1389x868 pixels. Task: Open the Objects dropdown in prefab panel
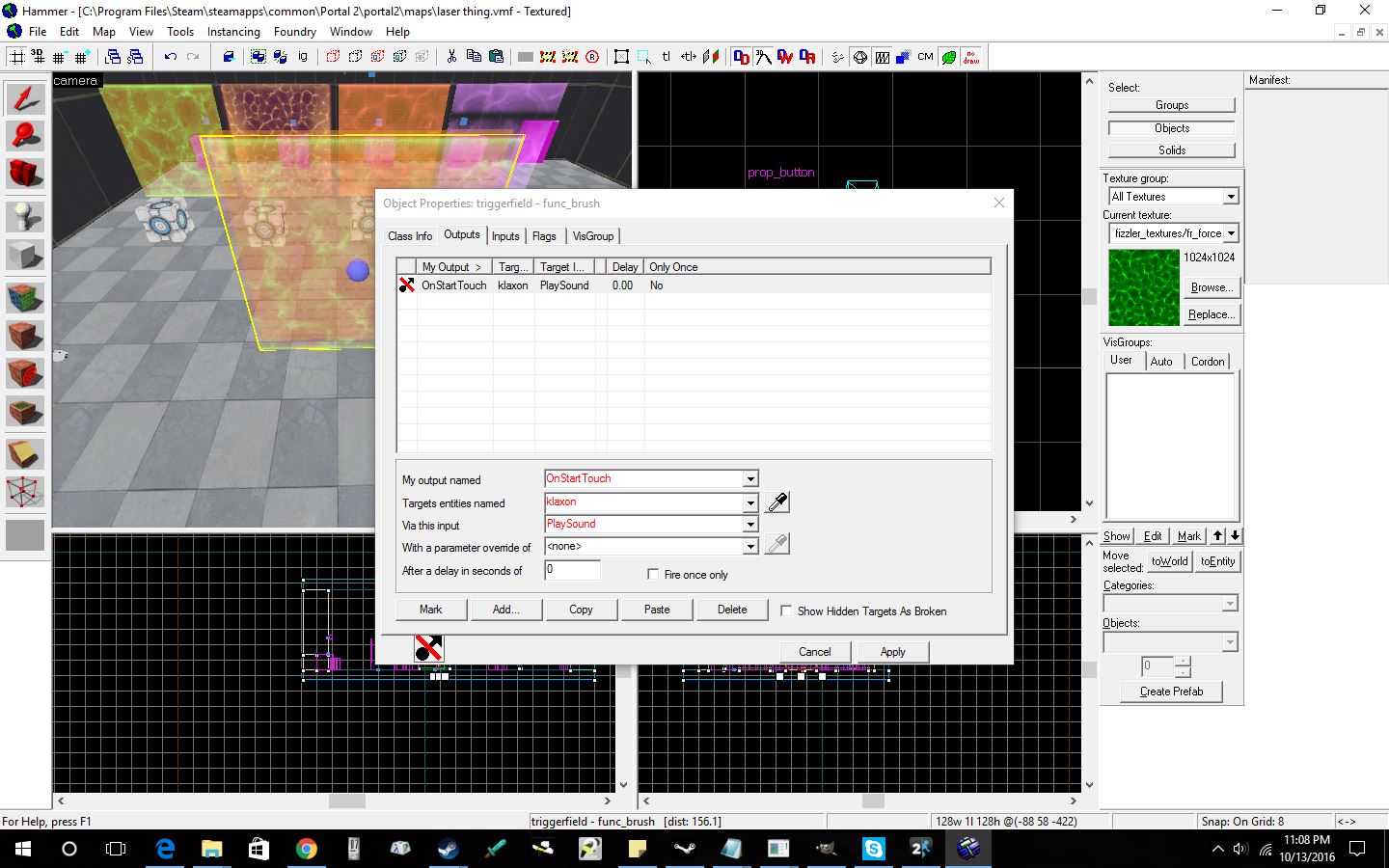[x=1230, y=642]
